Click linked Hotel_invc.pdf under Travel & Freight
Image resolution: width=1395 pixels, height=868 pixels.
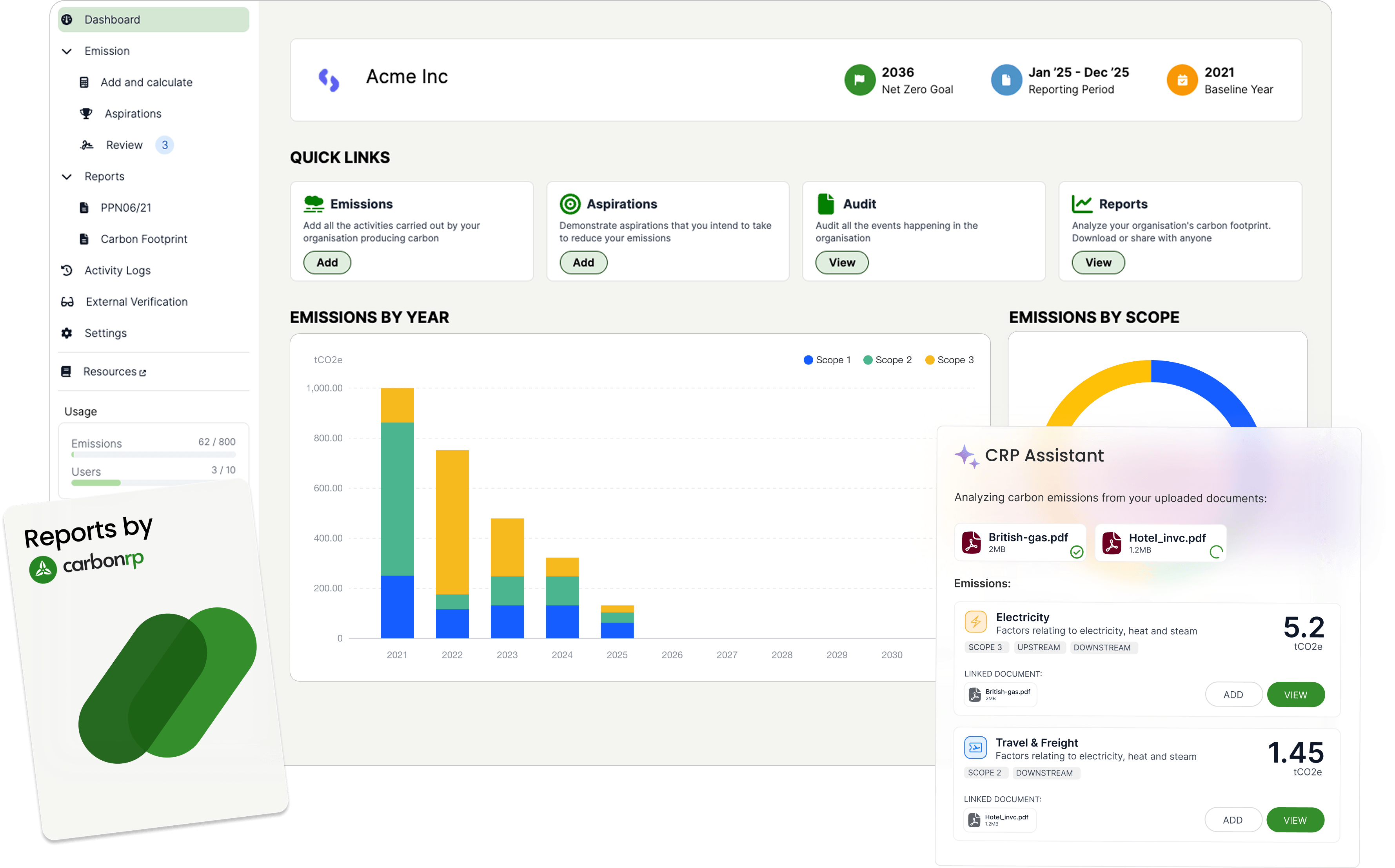tap(1000, 820)
